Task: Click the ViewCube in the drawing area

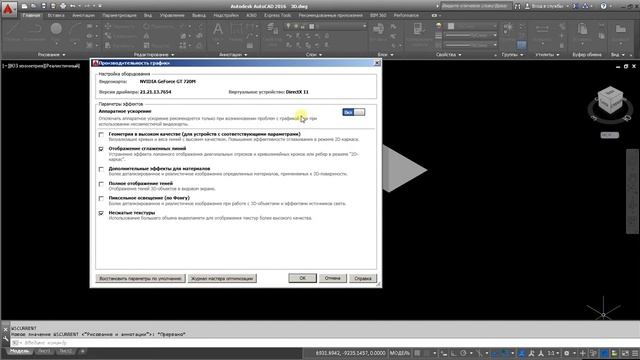Action: coord(610,100)
